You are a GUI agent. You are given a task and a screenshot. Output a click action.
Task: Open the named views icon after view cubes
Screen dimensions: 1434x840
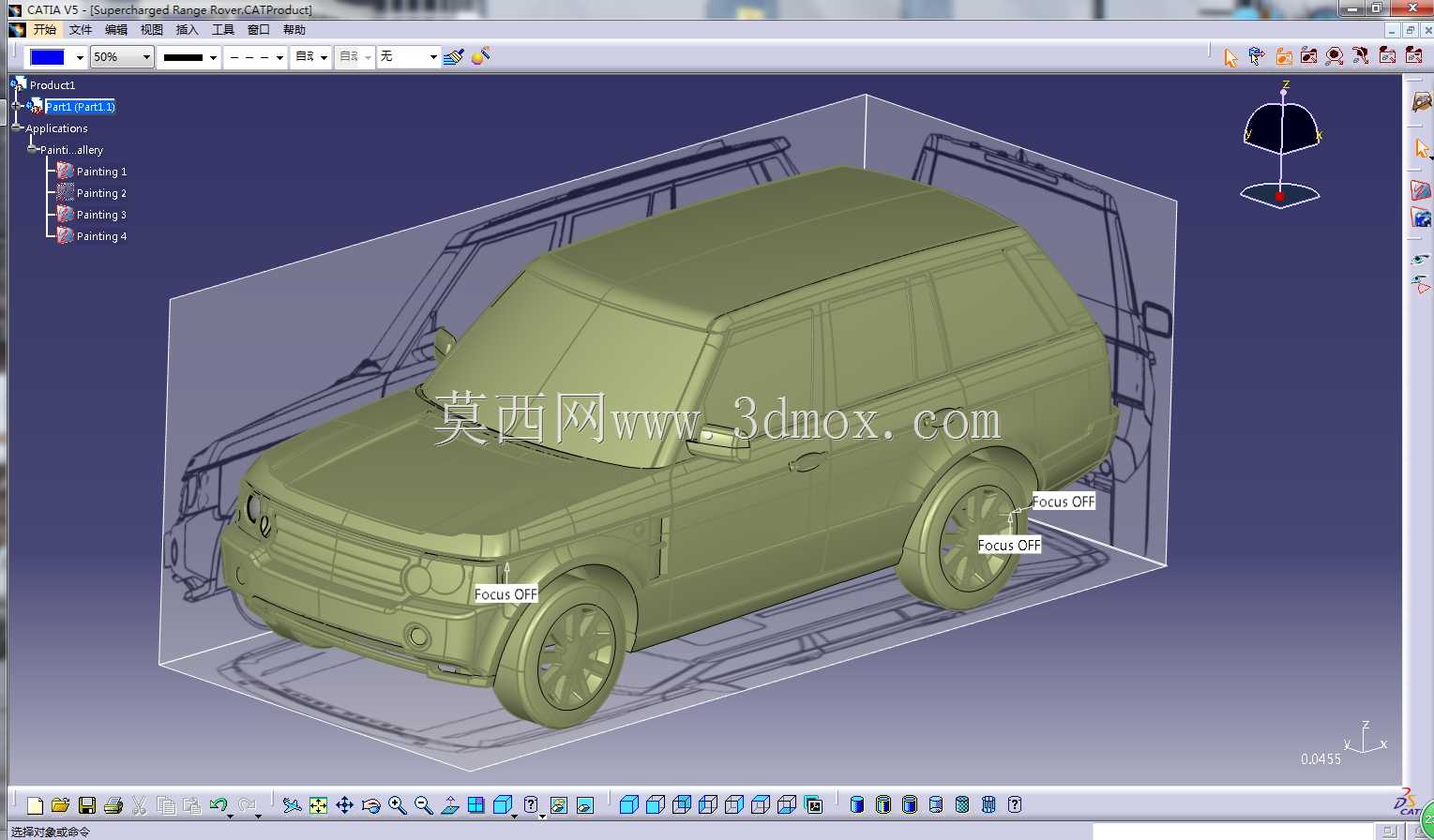[813, 805]
